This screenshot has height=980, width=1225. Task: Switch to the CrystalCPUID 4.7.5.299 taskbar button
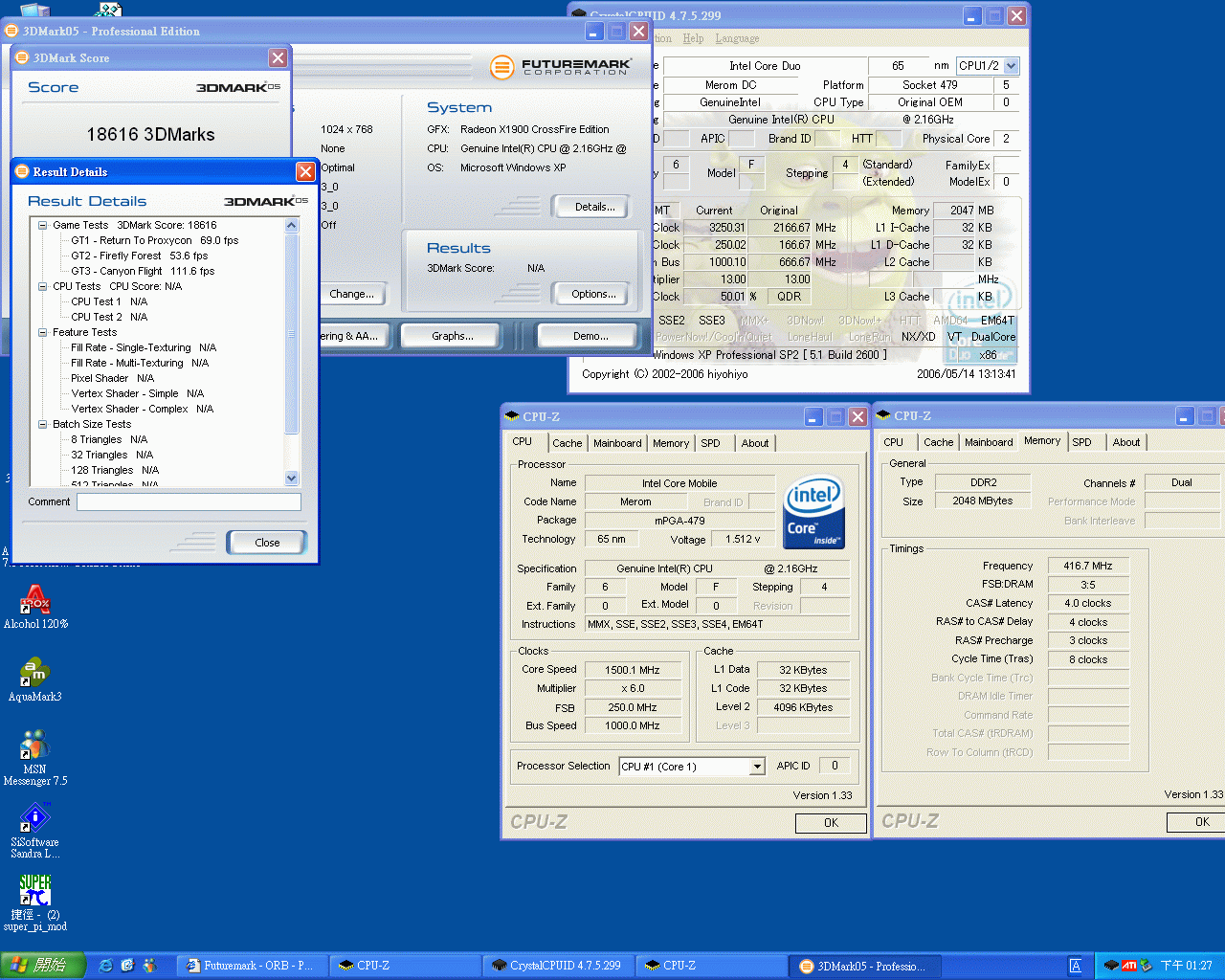[558, 966]
